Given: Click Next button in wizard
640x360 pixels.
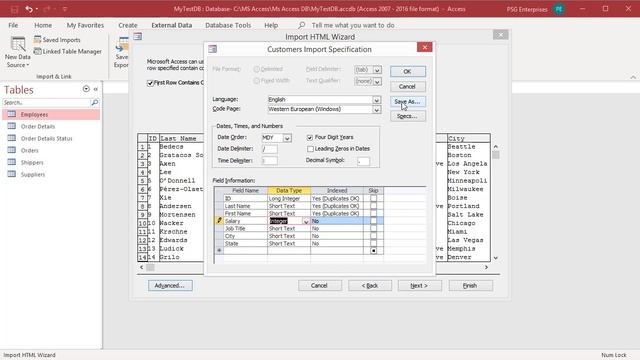Looking at the screenshot, I should pos(420,286).
